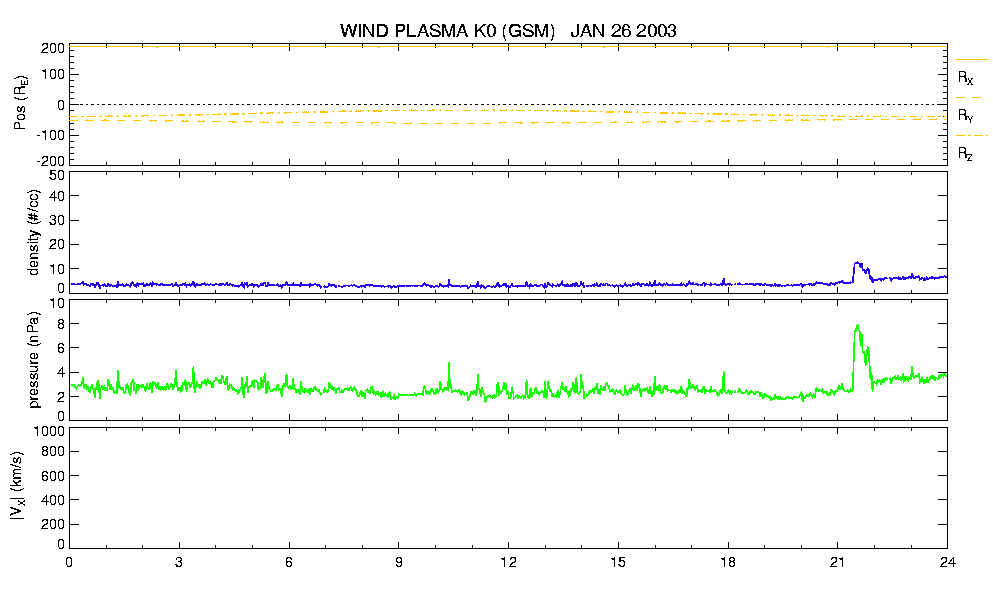Click the Rx legend label
This screenshot has height=600, width=993.
(x=965, y=78)
